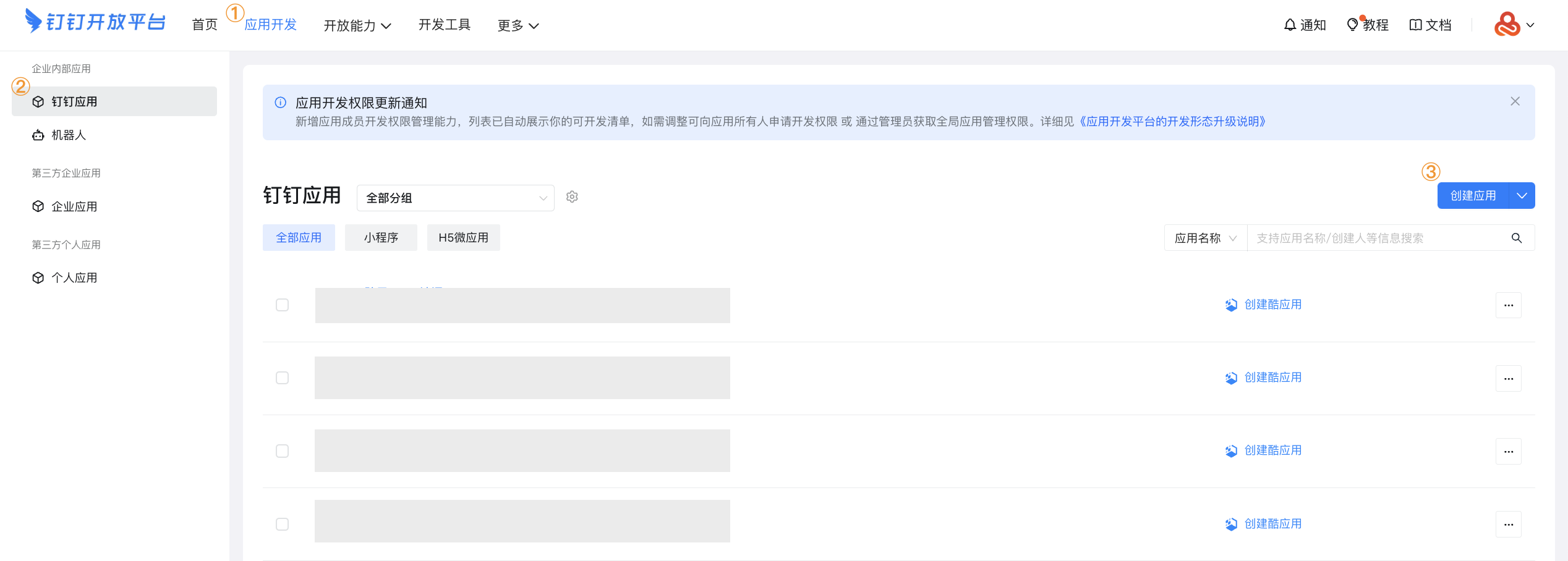Open the more options menu for second app row
The image size is (1568, 561).
pos(1509,378)
